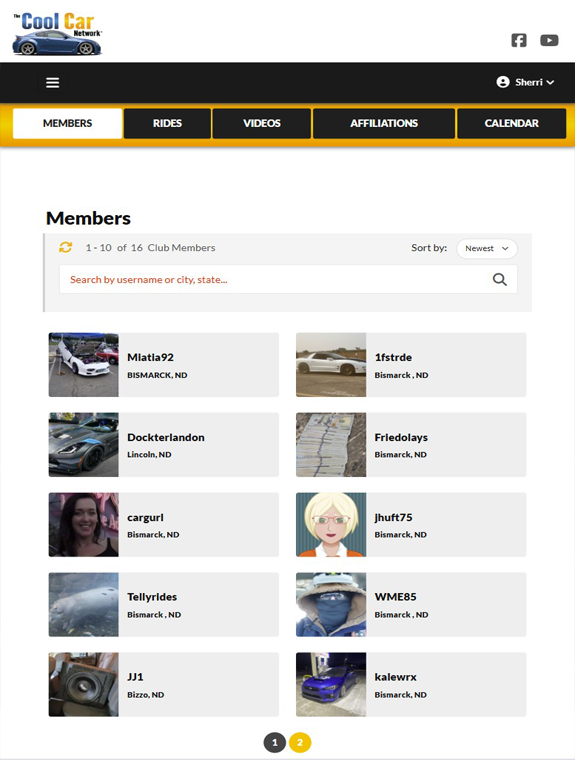The height and width of the screenshot is (760, 575).
Task: Click the Members page heading
Action: [88, 218]
